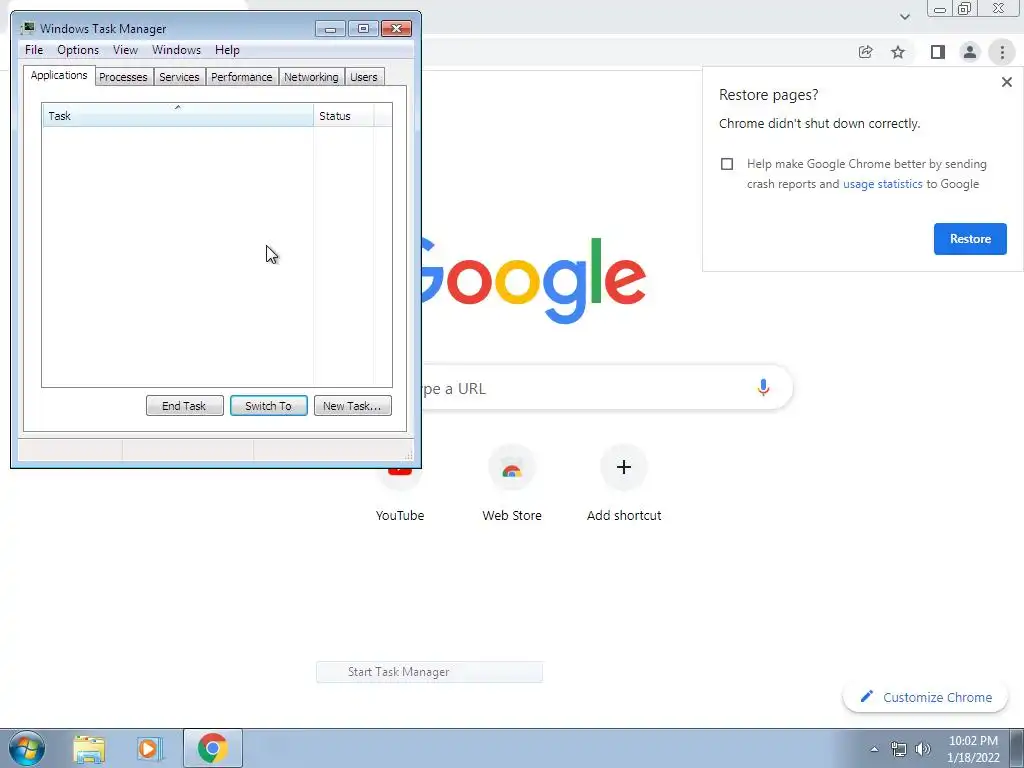
Task: Click the blue Restore button
Action: coord(970,239)
